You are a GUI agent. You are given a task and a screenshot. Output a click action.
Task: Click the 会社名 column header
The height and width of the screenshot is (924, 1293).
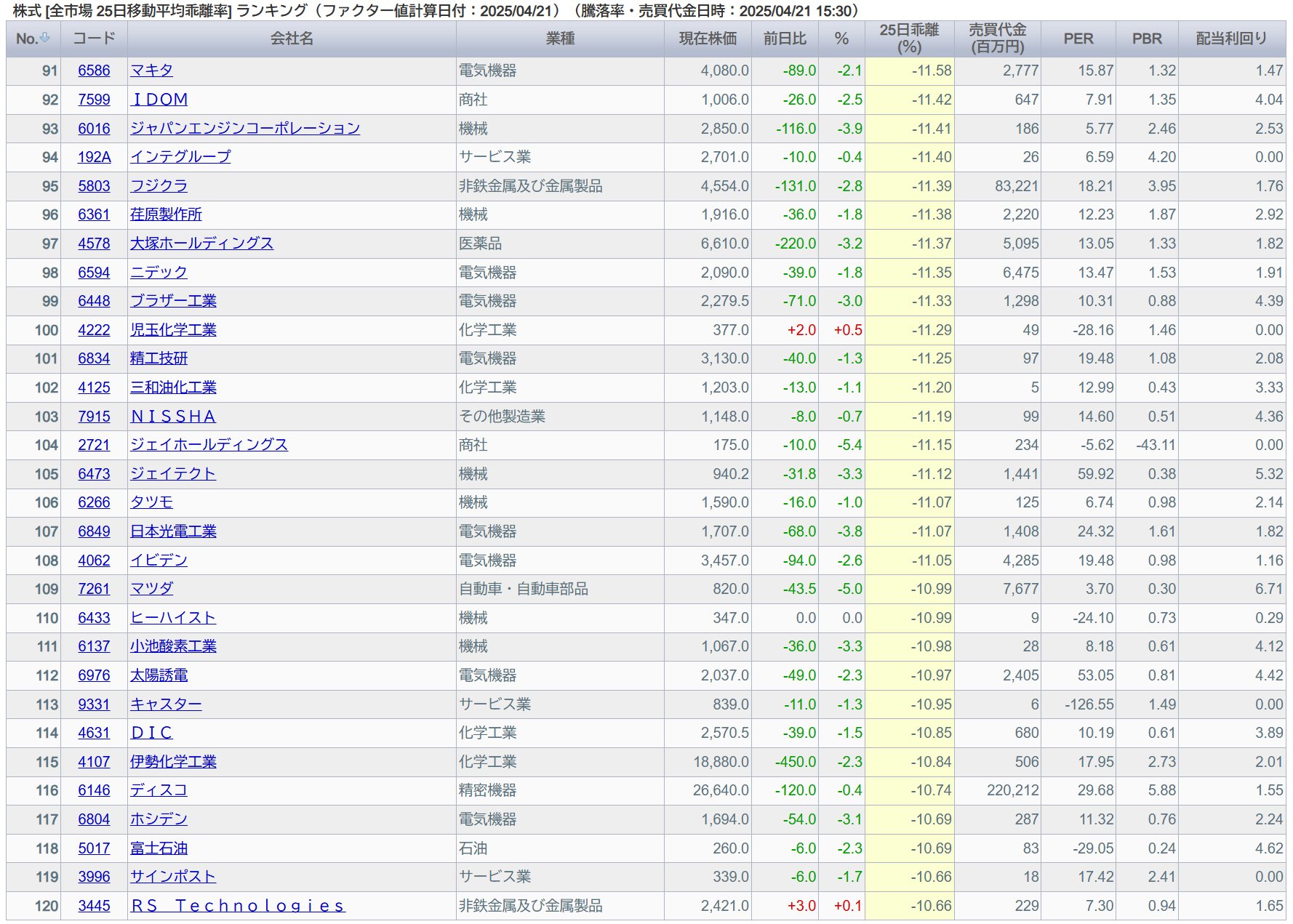click(292, 39)
